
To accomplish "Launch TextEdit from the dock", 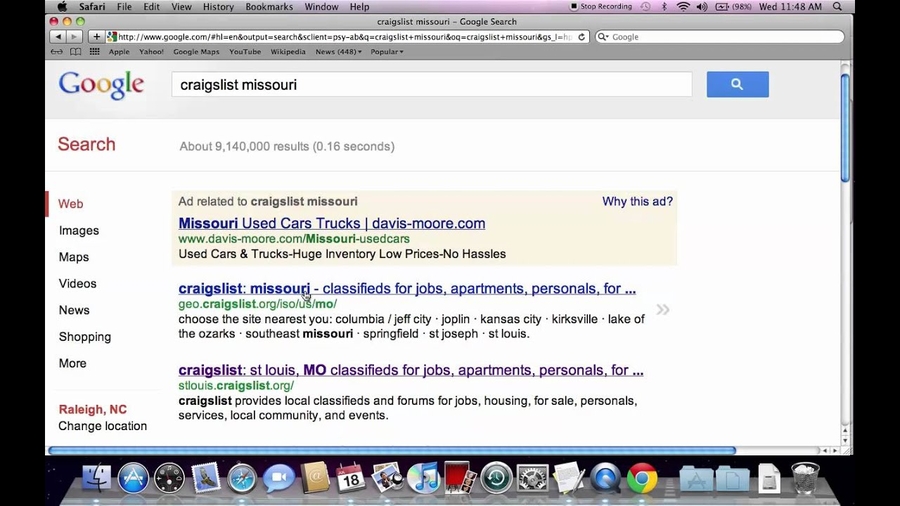I will tap(569, 477).
